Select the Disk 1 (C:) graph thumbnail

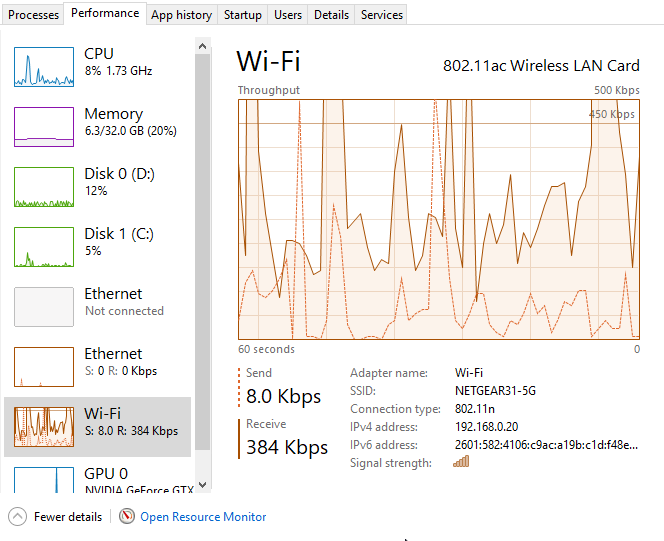pos(44,246)
